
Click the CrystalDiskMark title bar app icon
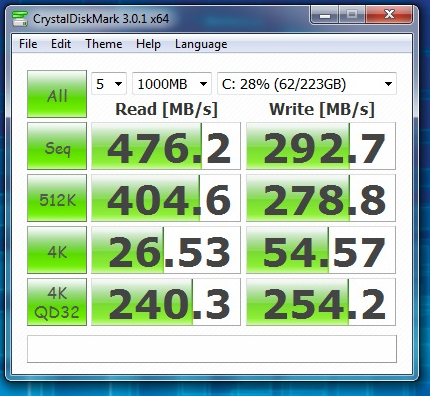[20, 19]
